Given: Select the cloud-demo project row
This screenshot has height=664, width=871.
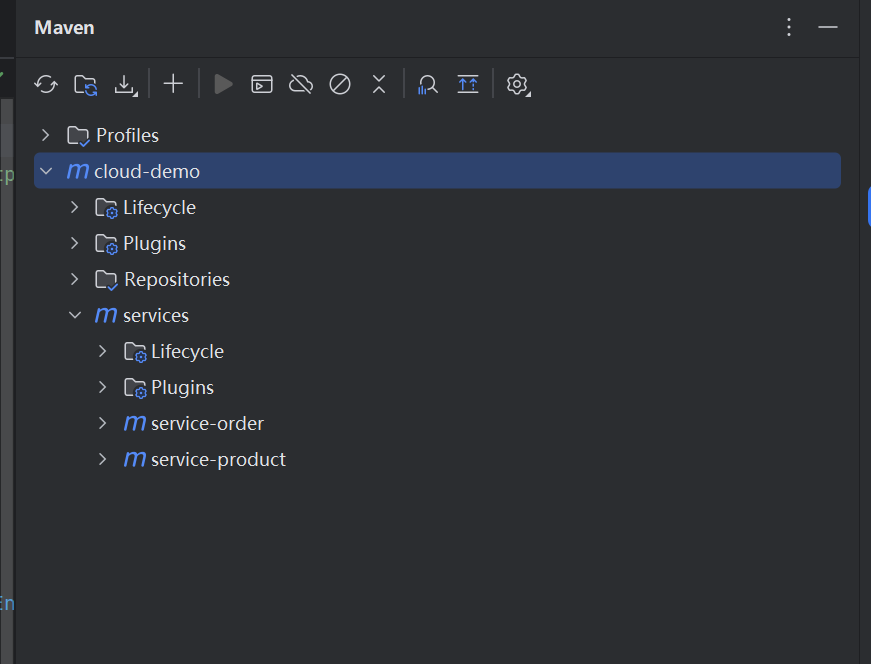Looking at the screenshot, I should pyautogui.click(x=437, y=171).
